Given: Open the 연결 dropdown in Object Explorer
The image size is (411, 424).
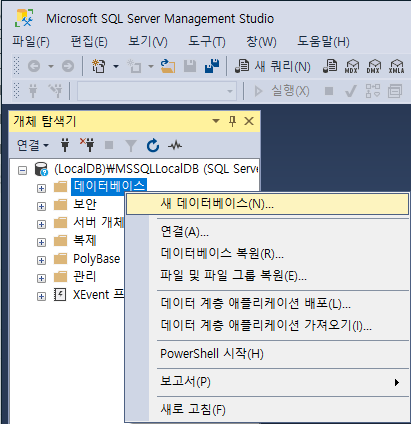Looking at the screenshot, I should click(x=33, y=145).
